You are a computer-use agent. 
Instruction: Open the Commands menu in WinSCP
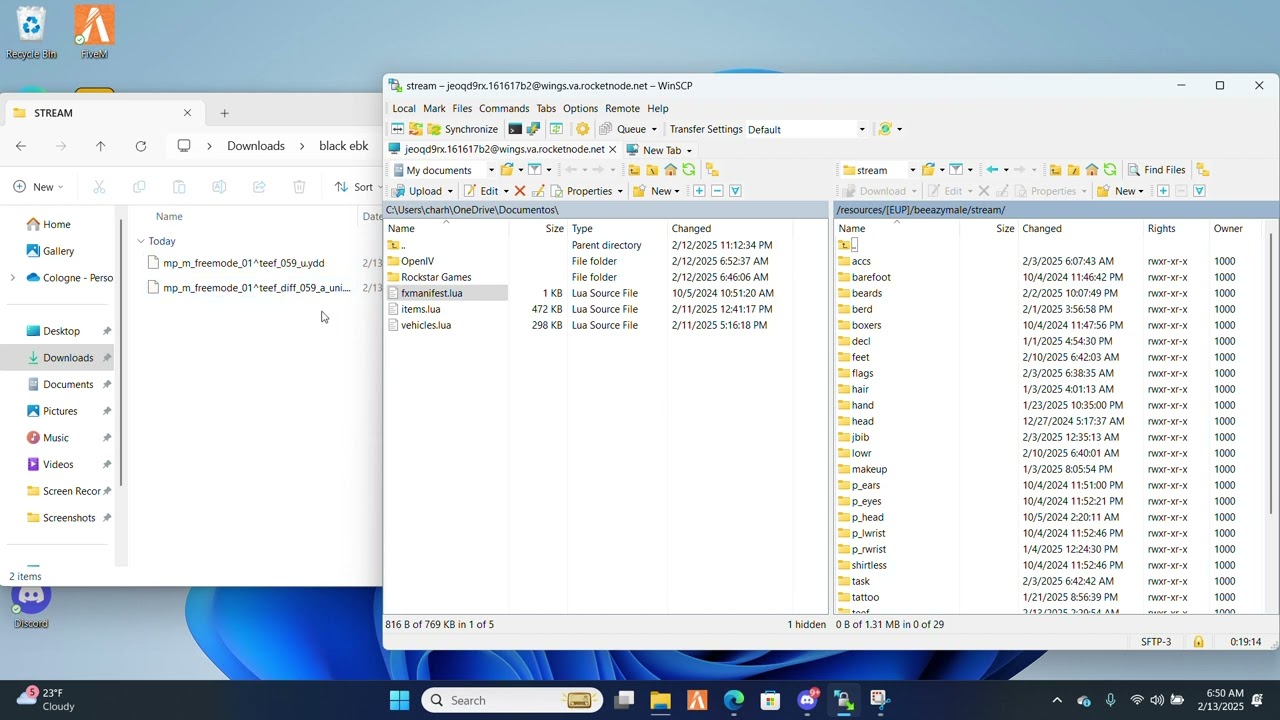[504, 108]
